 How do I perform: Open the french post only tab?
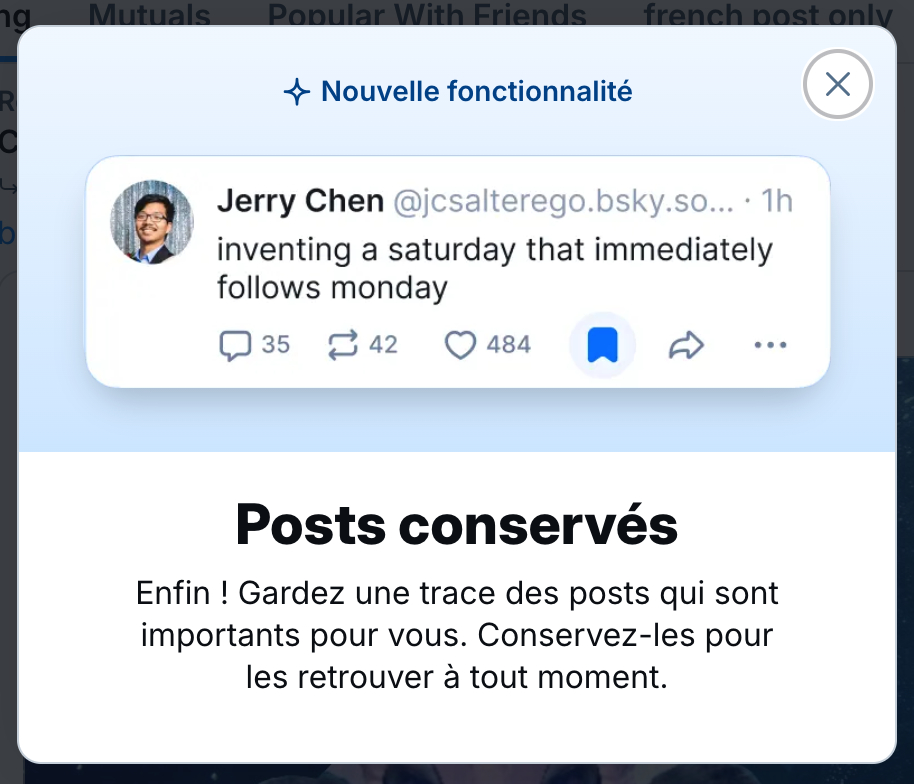pyautogui.click(x=767, y=15)
